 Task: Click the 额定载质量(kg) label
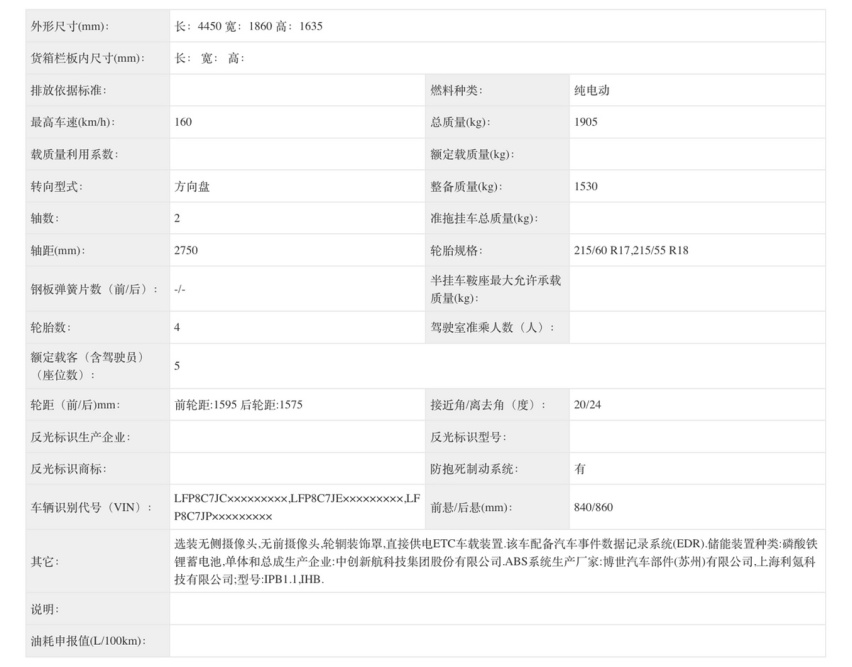point(472,154)
